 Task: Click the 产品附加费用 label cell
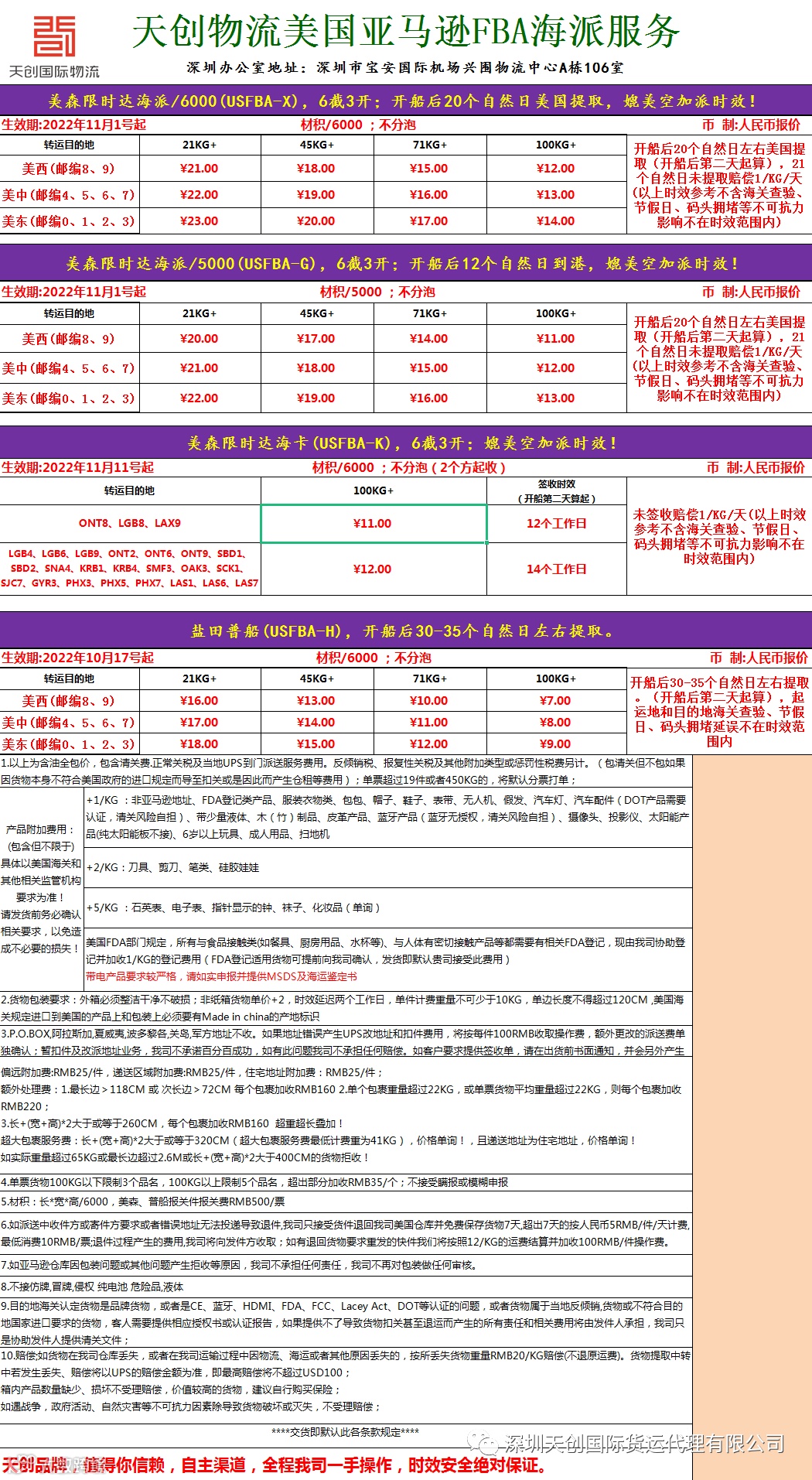coord(41,888)
